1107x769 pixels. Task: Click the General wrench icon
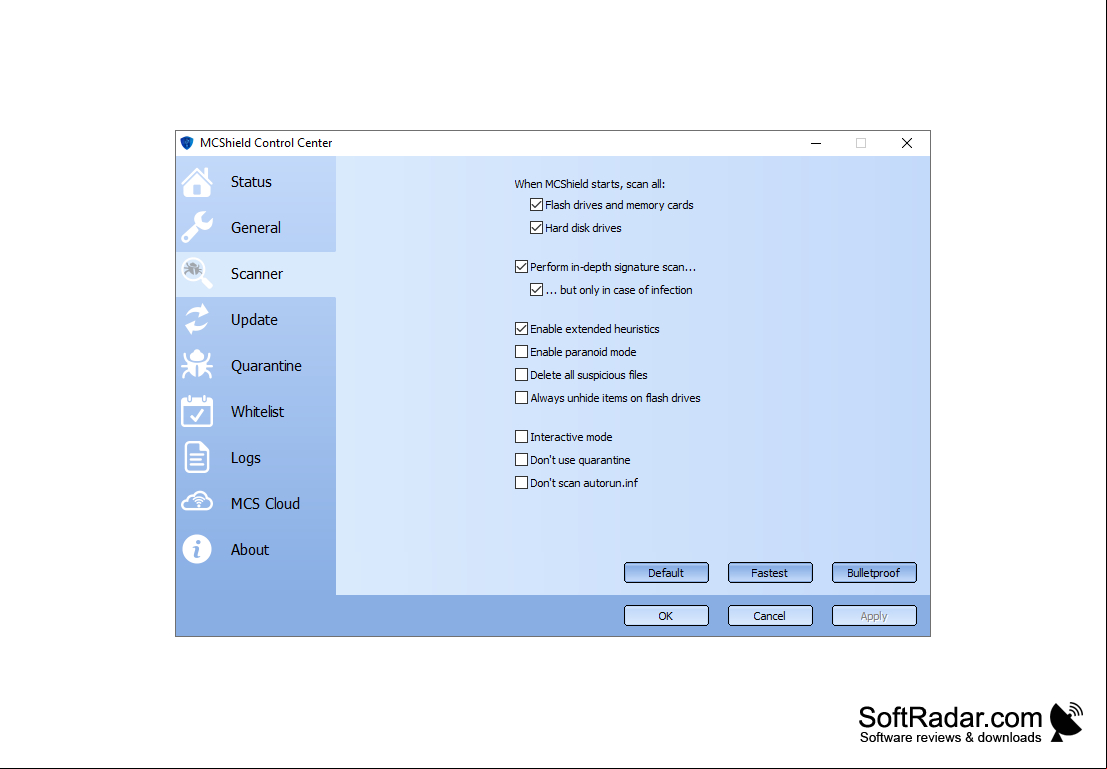[x=197, y=227]
